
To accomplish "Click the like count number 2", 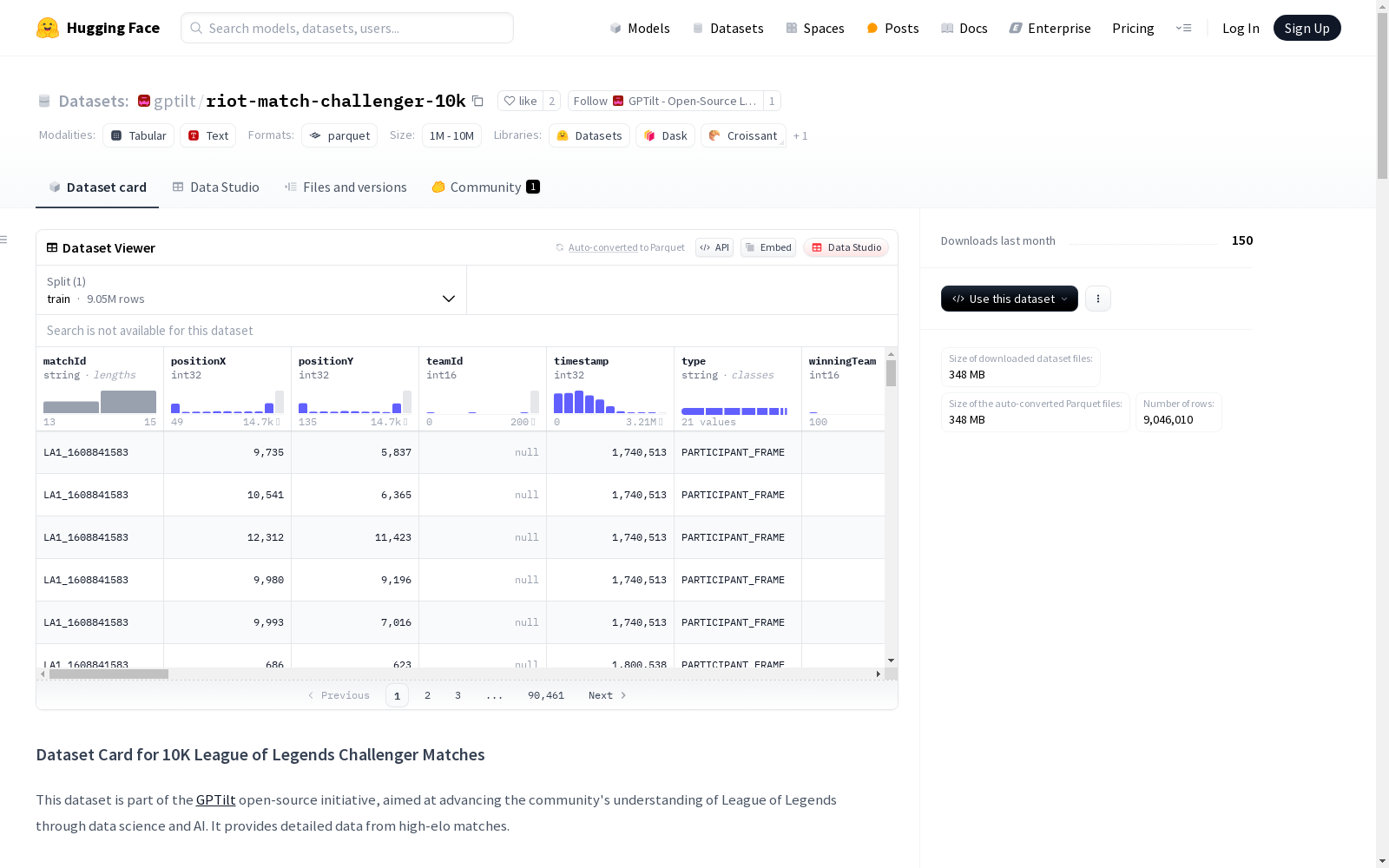I will click(x=551, y=101).
